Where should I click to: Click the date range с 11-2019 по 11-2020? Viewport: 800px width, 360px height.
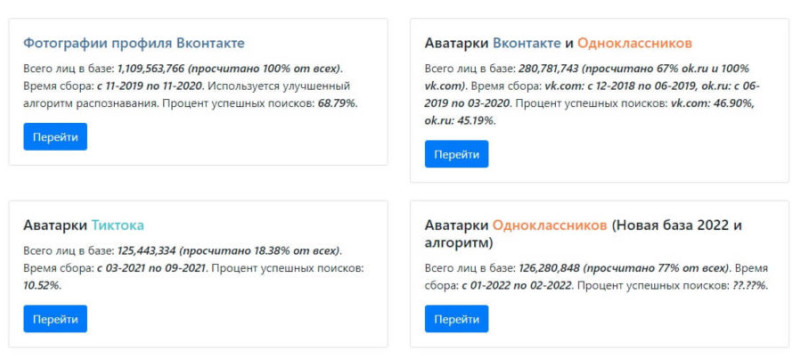tap(150, 86)
